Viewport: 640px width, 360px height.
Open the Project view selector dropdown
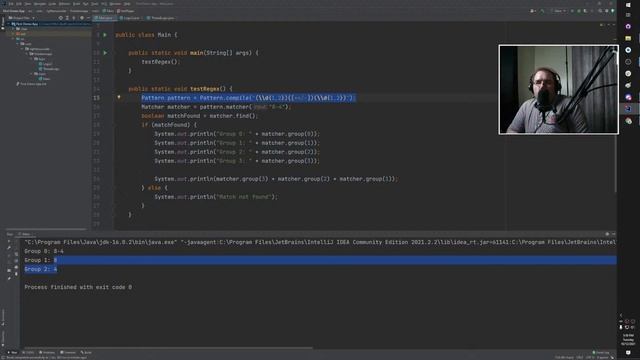[x=22, y=18]
